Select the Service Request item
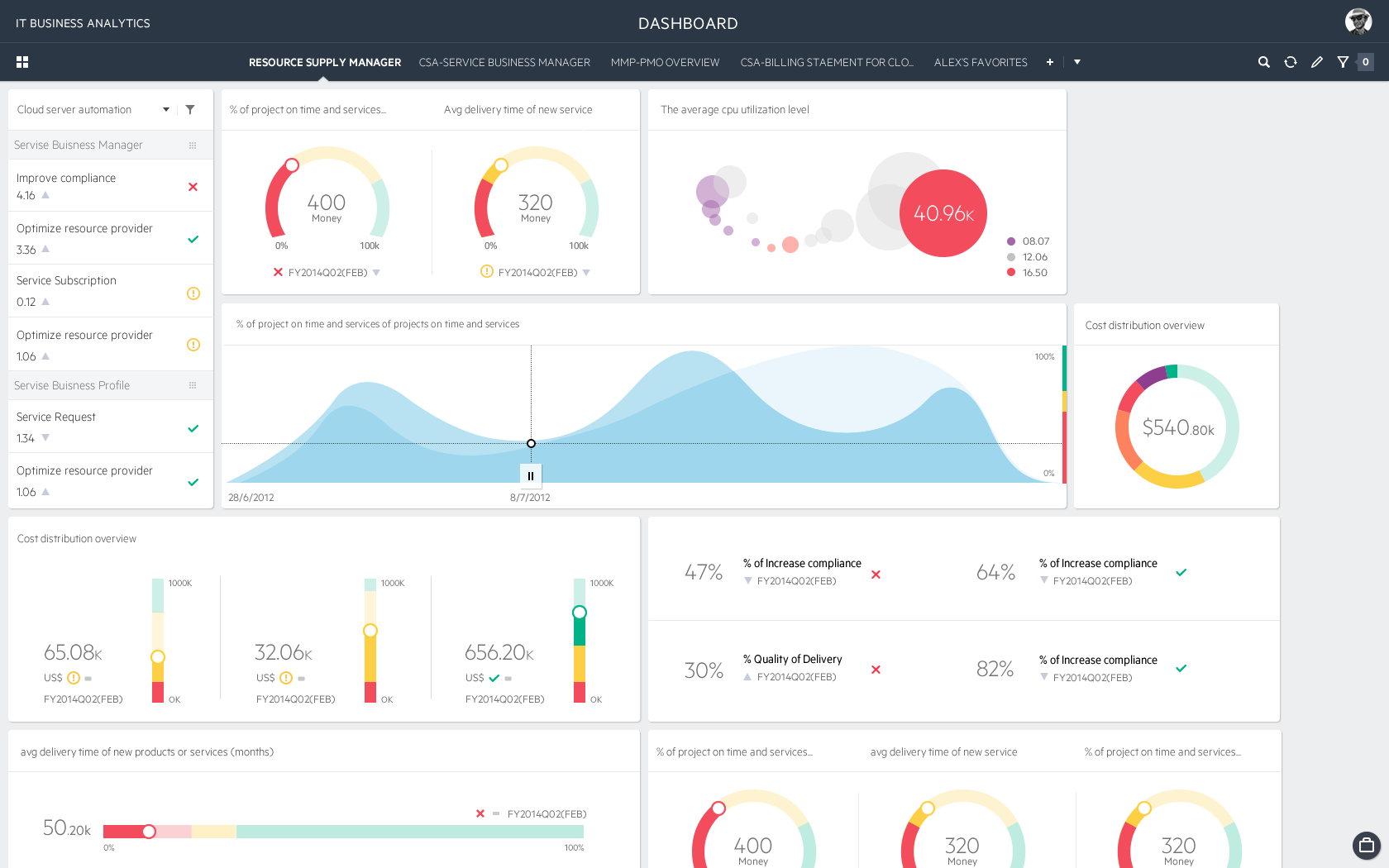Screen dimensions: 1389x868 111,427
